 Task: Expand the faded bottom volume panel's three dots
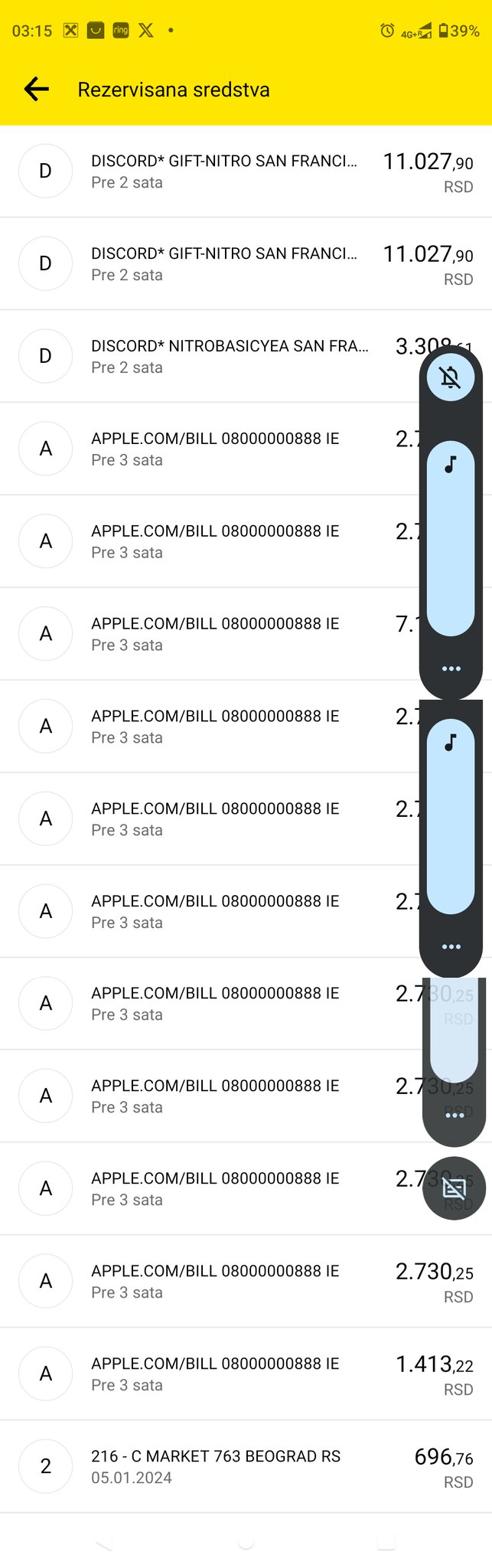click(x=455, y=1115)
